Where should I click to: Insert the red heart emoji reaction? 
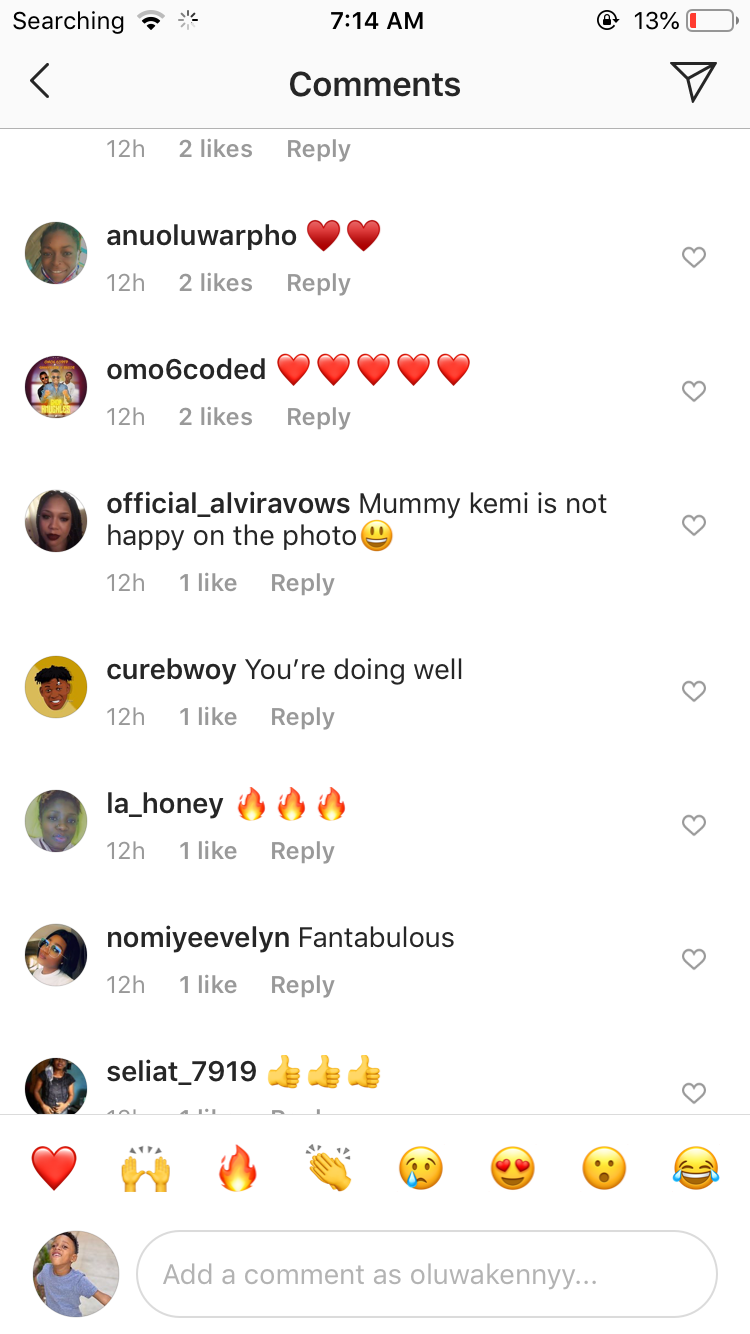coord(54,1168)
